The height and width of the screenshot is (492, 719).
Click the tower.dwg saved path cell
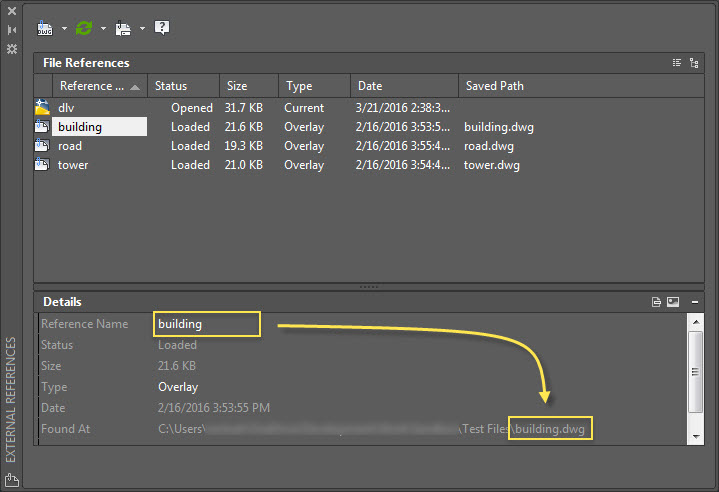click(x=492, y=165)
